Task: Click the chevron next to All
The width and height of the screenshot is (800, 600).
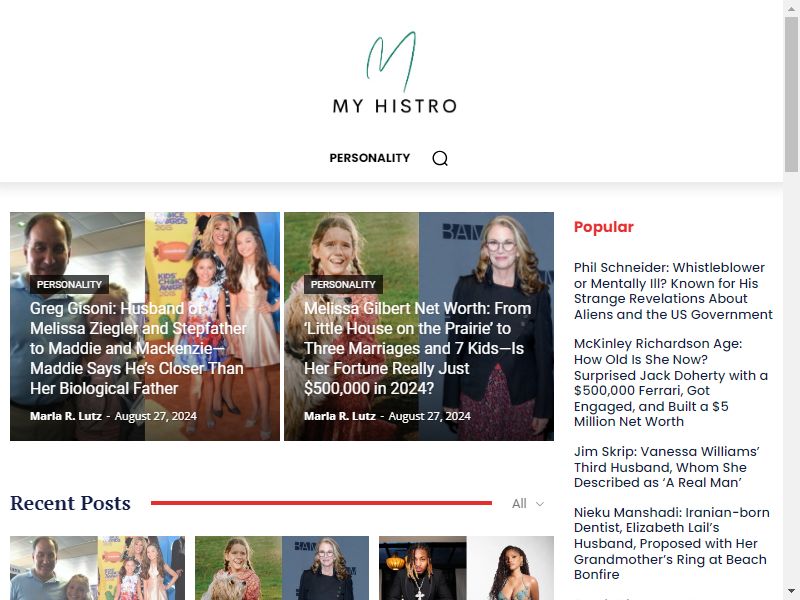Action: pos(539,504)
